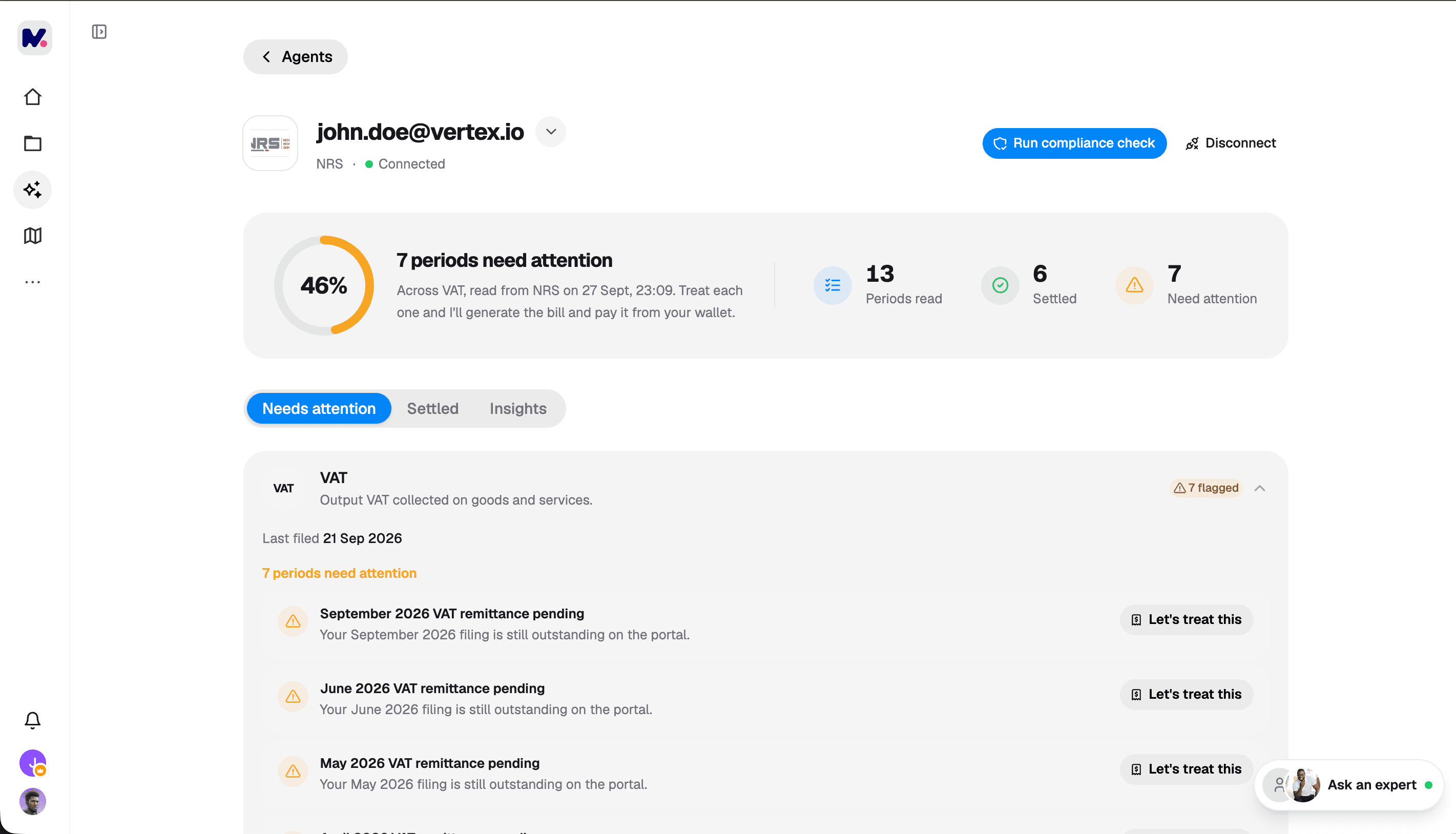This screenshot has width=1456, height=834.
Task: Collapse the VAT section chevron
Action: [x=1260, y=488]
